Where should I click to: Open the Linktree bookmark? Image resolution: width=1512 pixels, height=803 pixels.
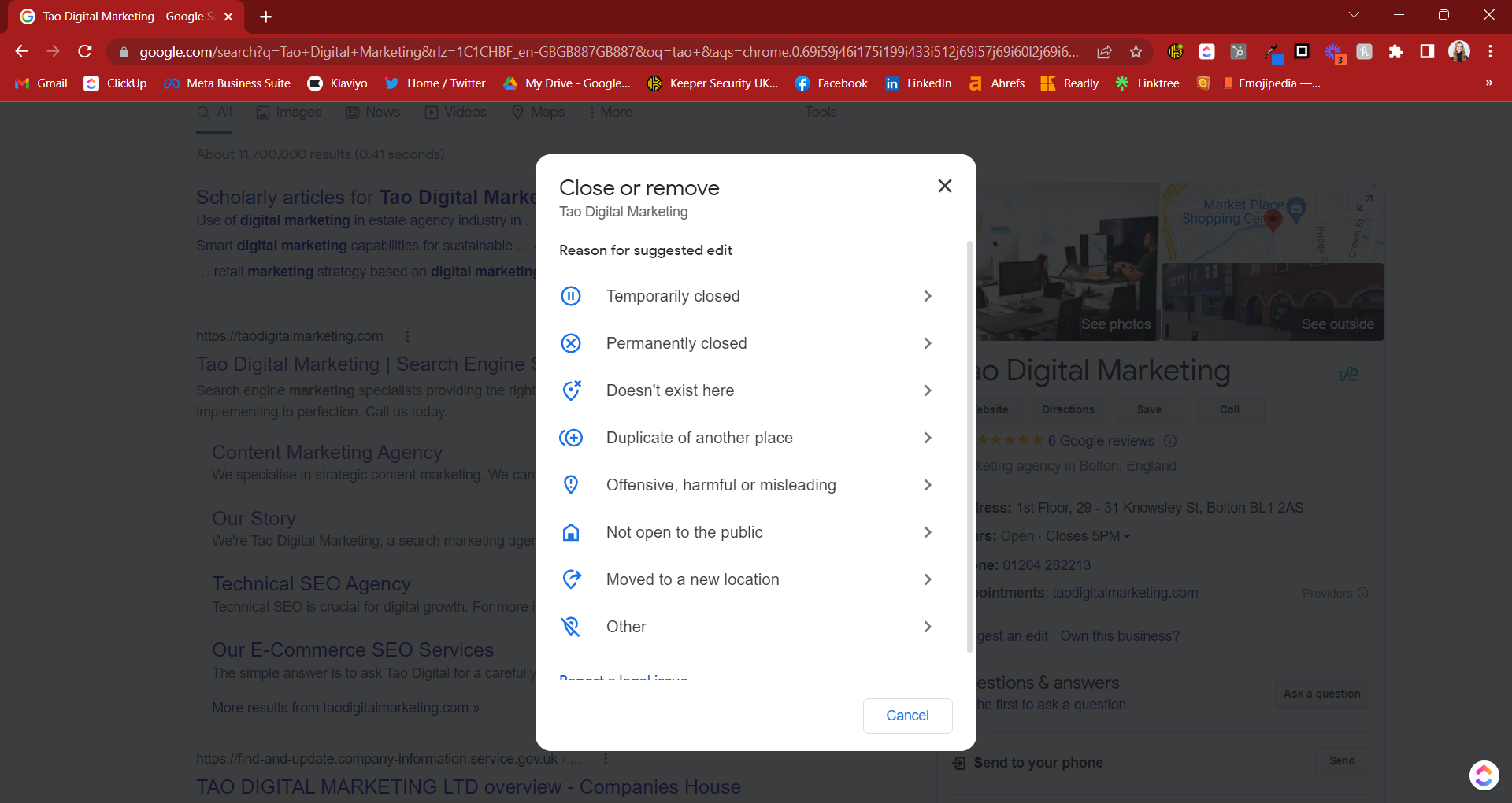coord(1147,83)
